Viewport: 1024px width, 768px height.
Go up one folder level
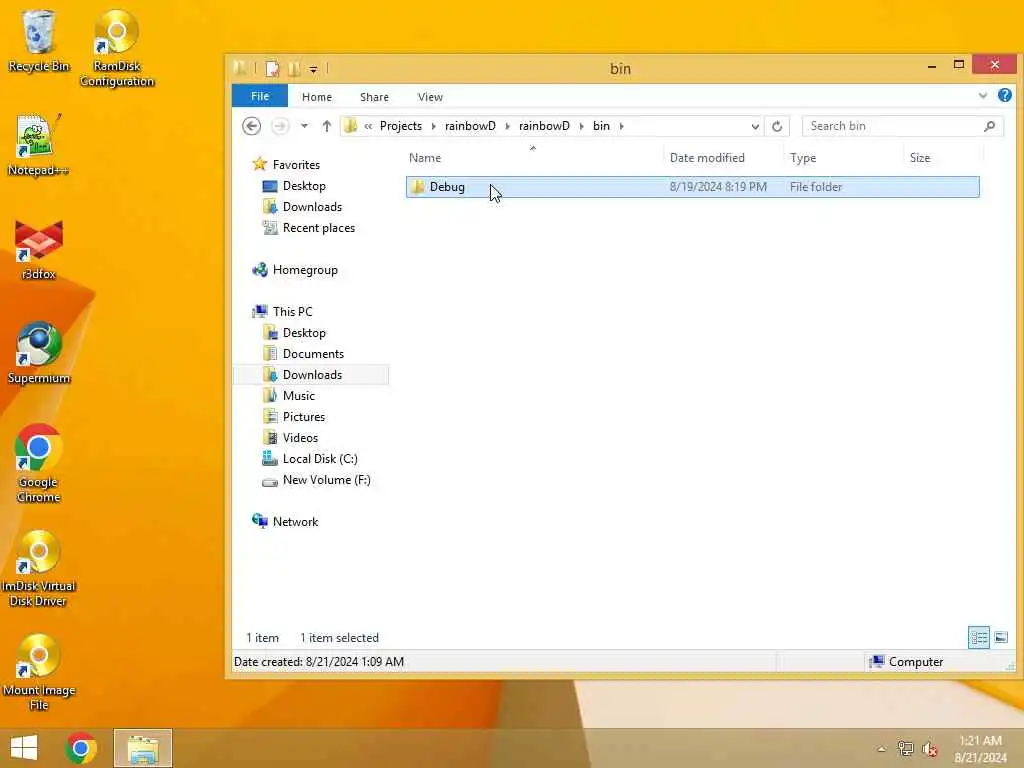(x=327, y=126)
